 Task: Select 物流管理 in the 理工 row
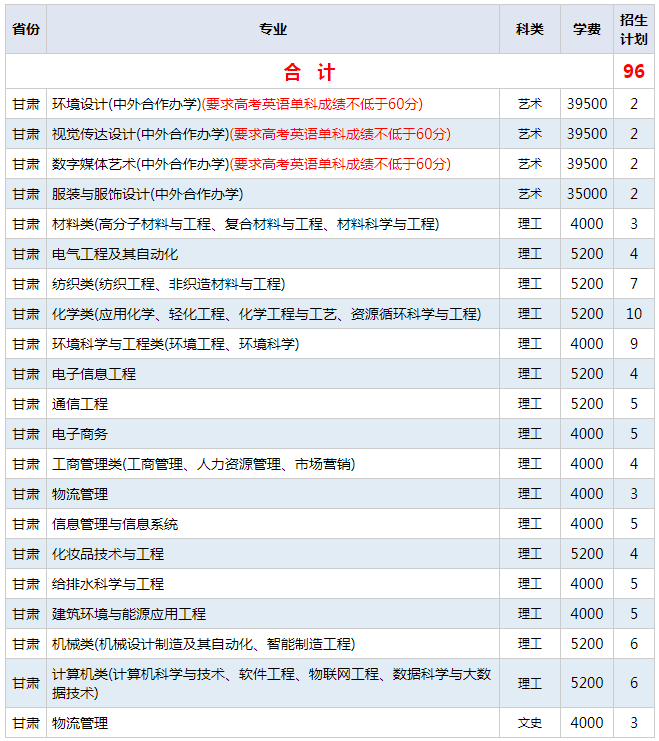coord(273,494)
